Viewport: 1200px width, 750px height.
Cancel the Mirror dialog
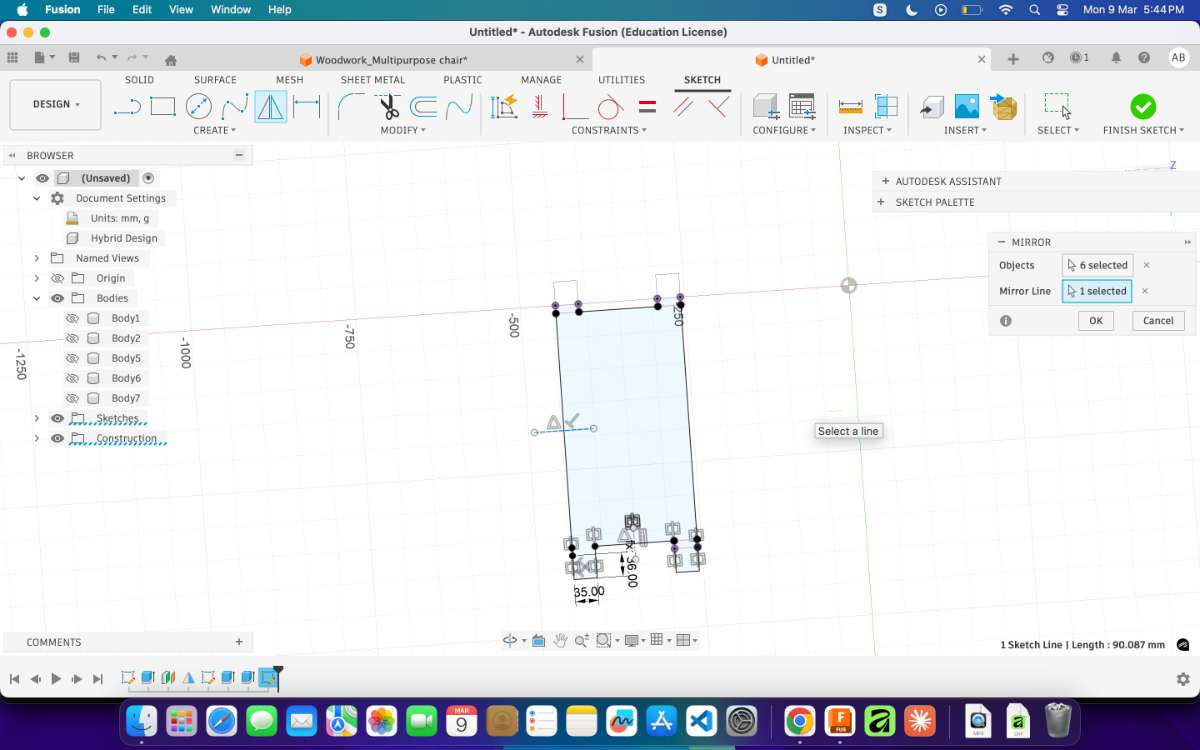(x=1158, y=321)
